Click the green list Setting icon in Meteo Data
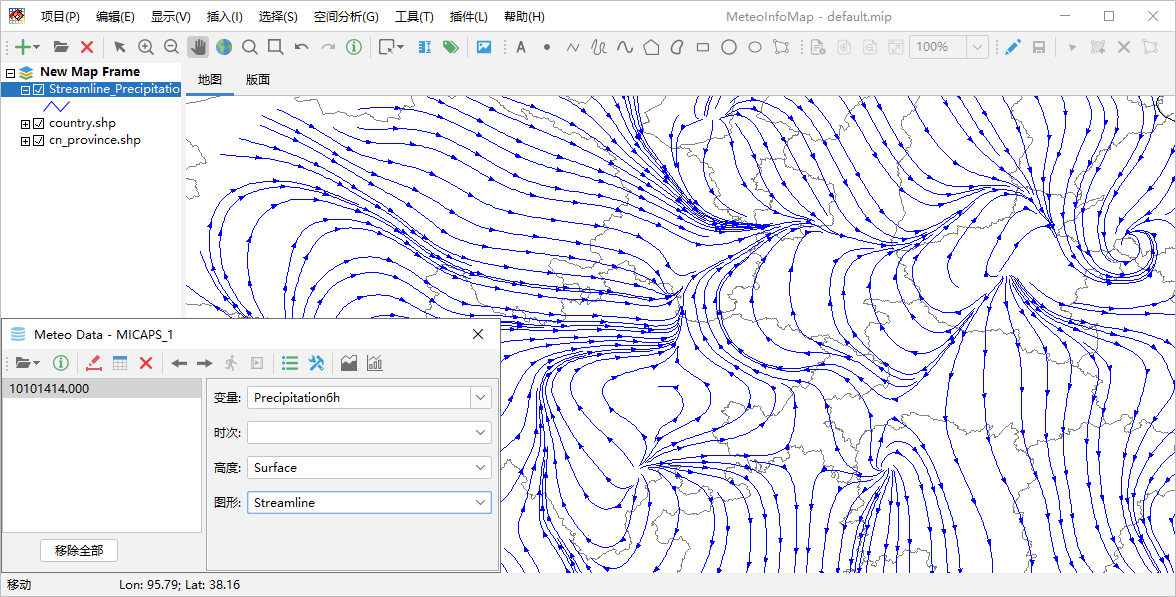Image resolution: width=1176 pixels, height=597 pixels. click(x=290, y=363)
